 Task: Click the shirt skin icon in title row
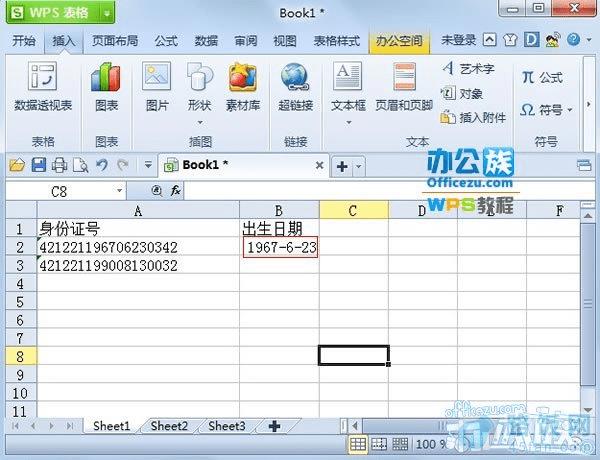tap(510, 40)
